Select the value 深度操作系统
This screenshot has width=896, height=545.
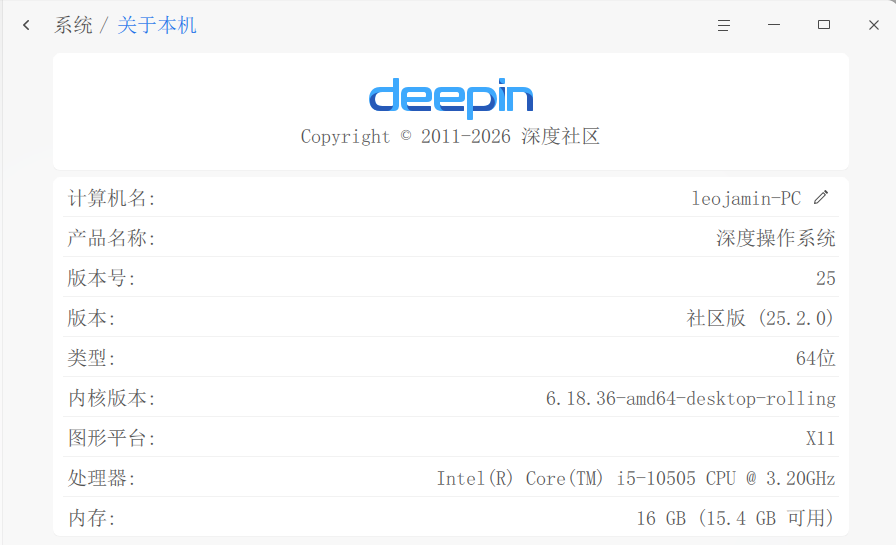click(775, 238)
